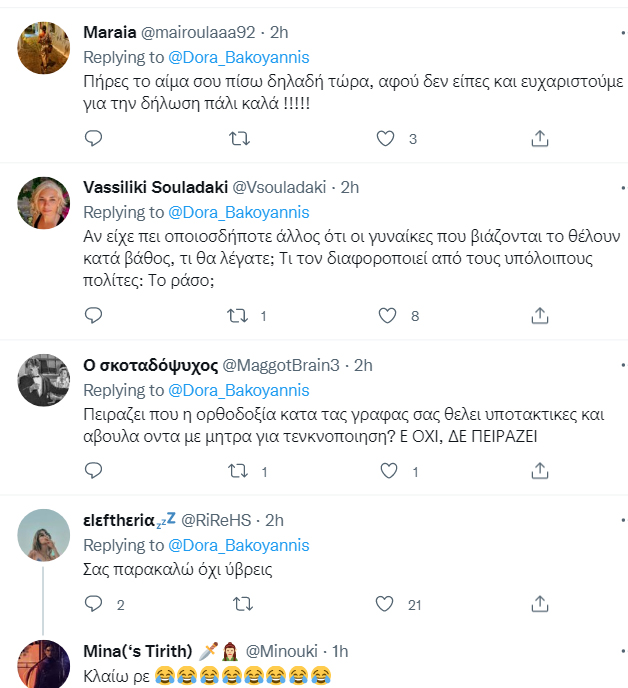Open more options for Maraia's tweet
Image resolution: width=628 pixels, height=688 pixels.
(x=624, y=32)
